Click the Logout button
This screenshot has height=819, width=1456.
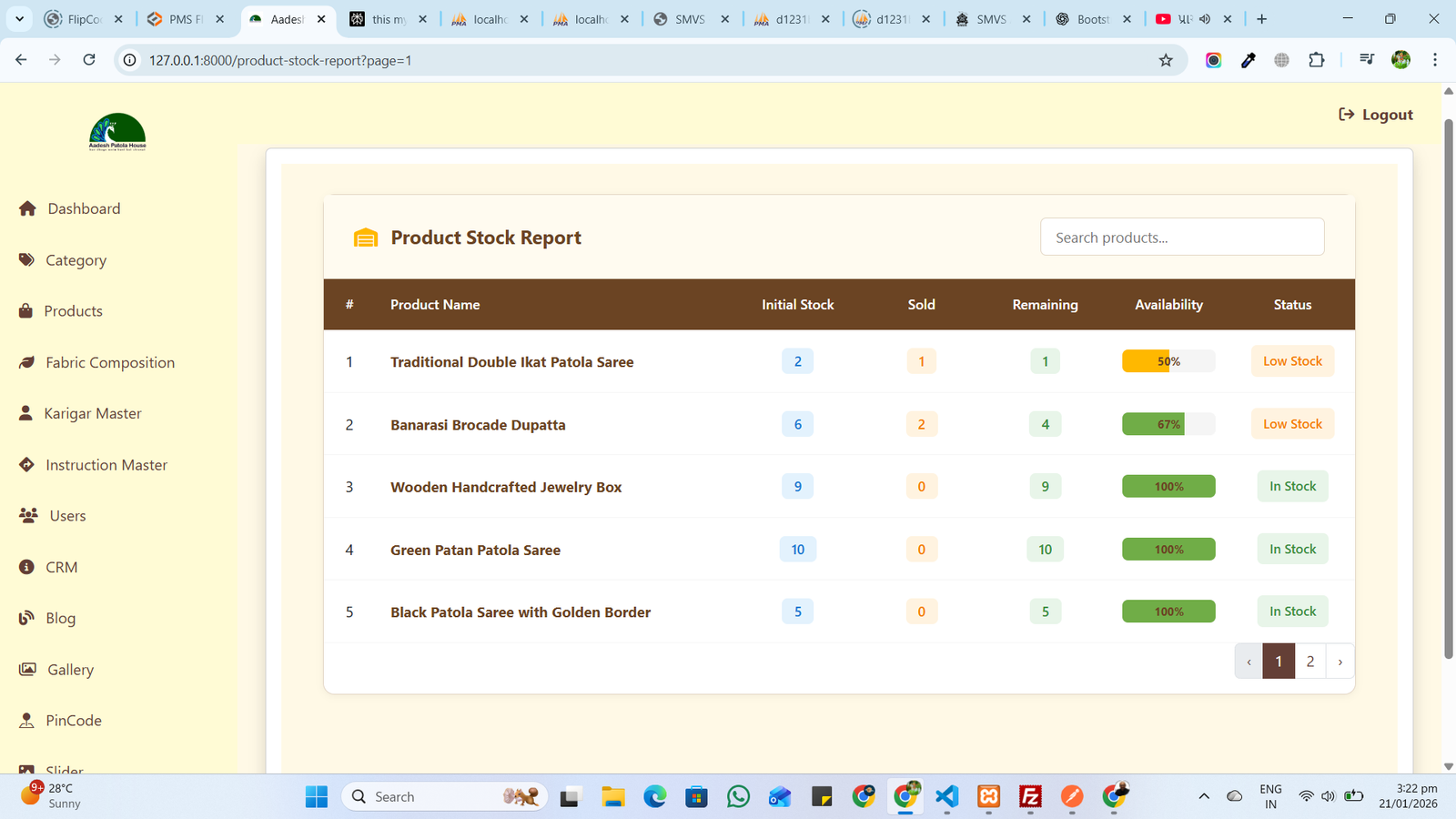click(1376, 115)
